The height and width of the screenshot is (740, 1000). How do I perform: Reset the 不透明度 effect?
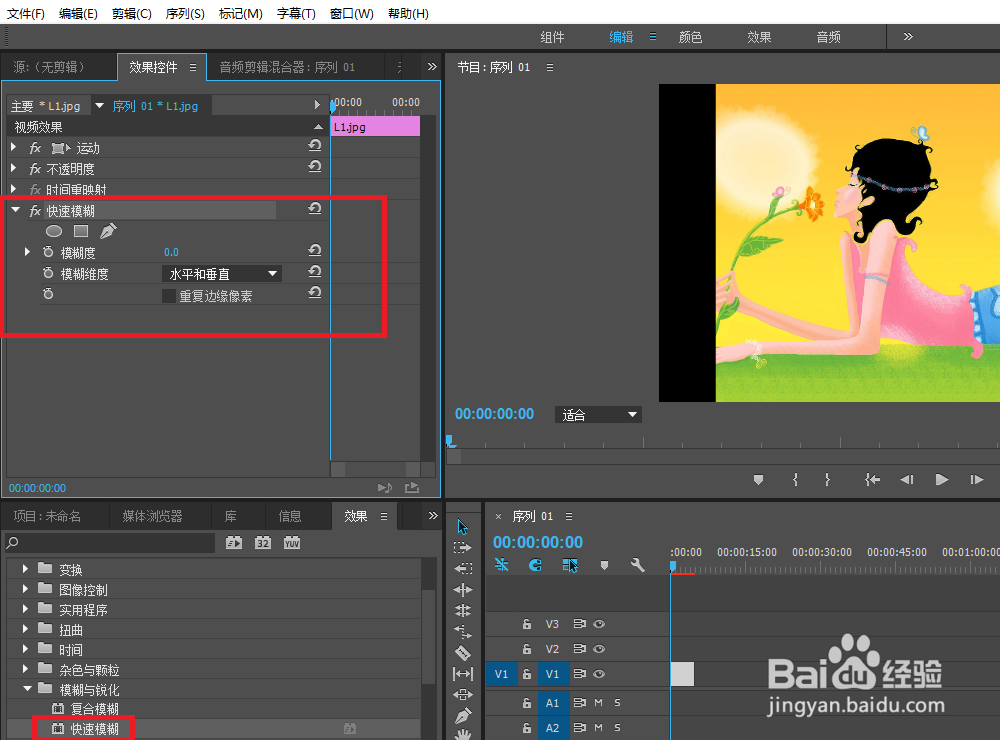pos(314,167)
